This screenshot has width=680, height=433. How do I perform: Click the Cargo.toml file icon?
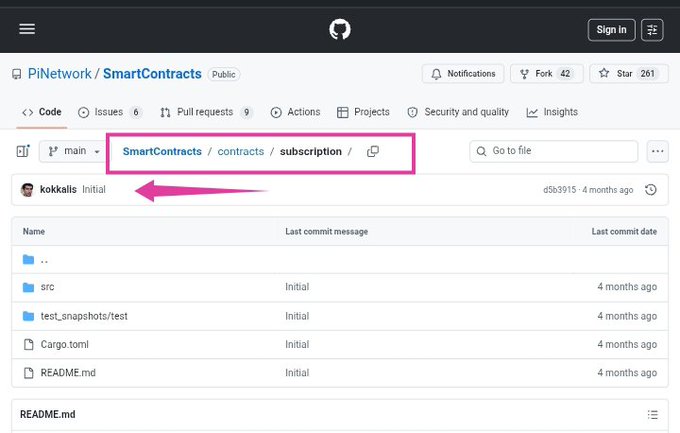[x=29, y=344]
